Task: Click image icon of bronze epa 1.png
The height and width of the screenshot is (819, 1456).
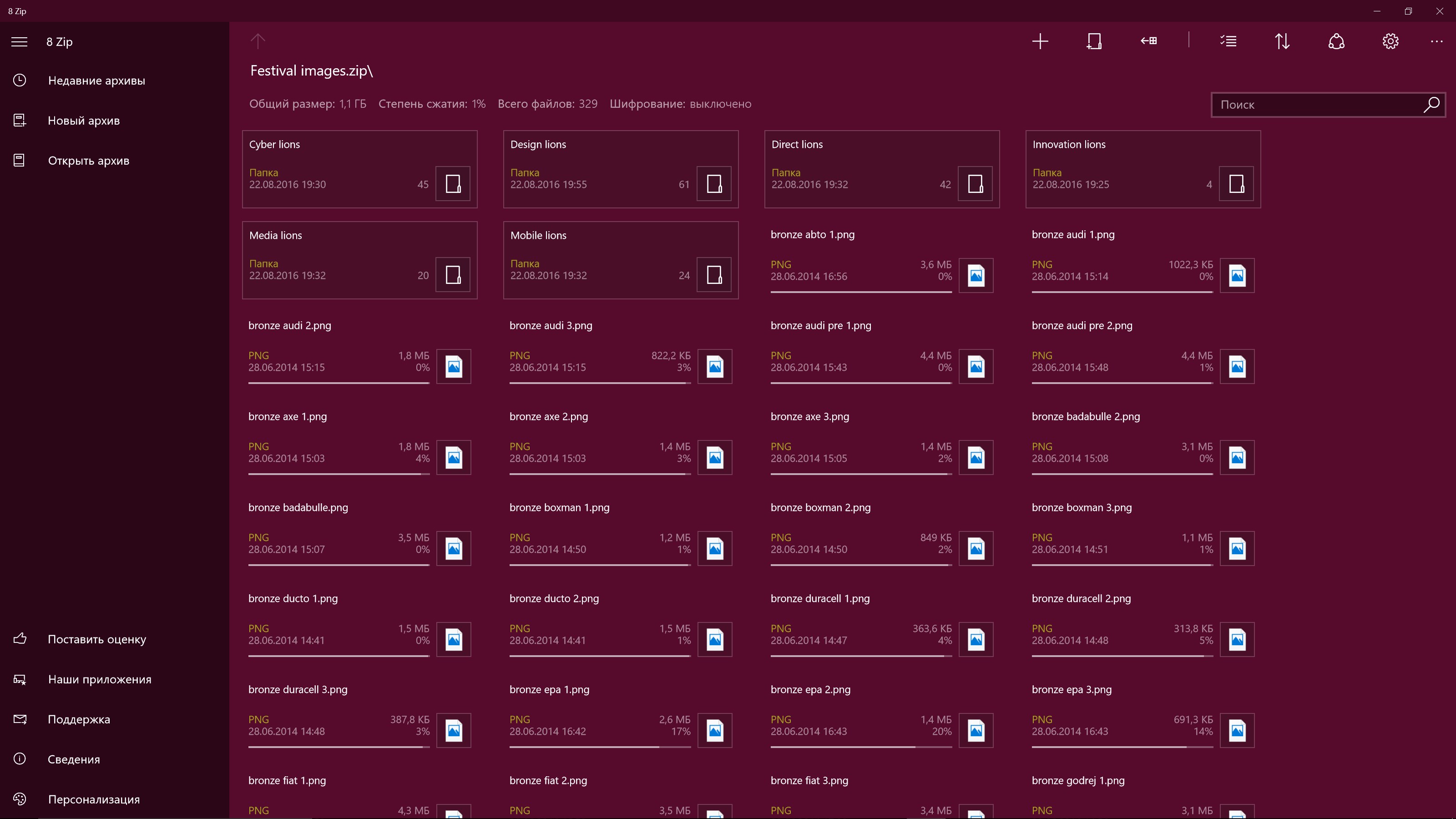Action: point(715,730)
